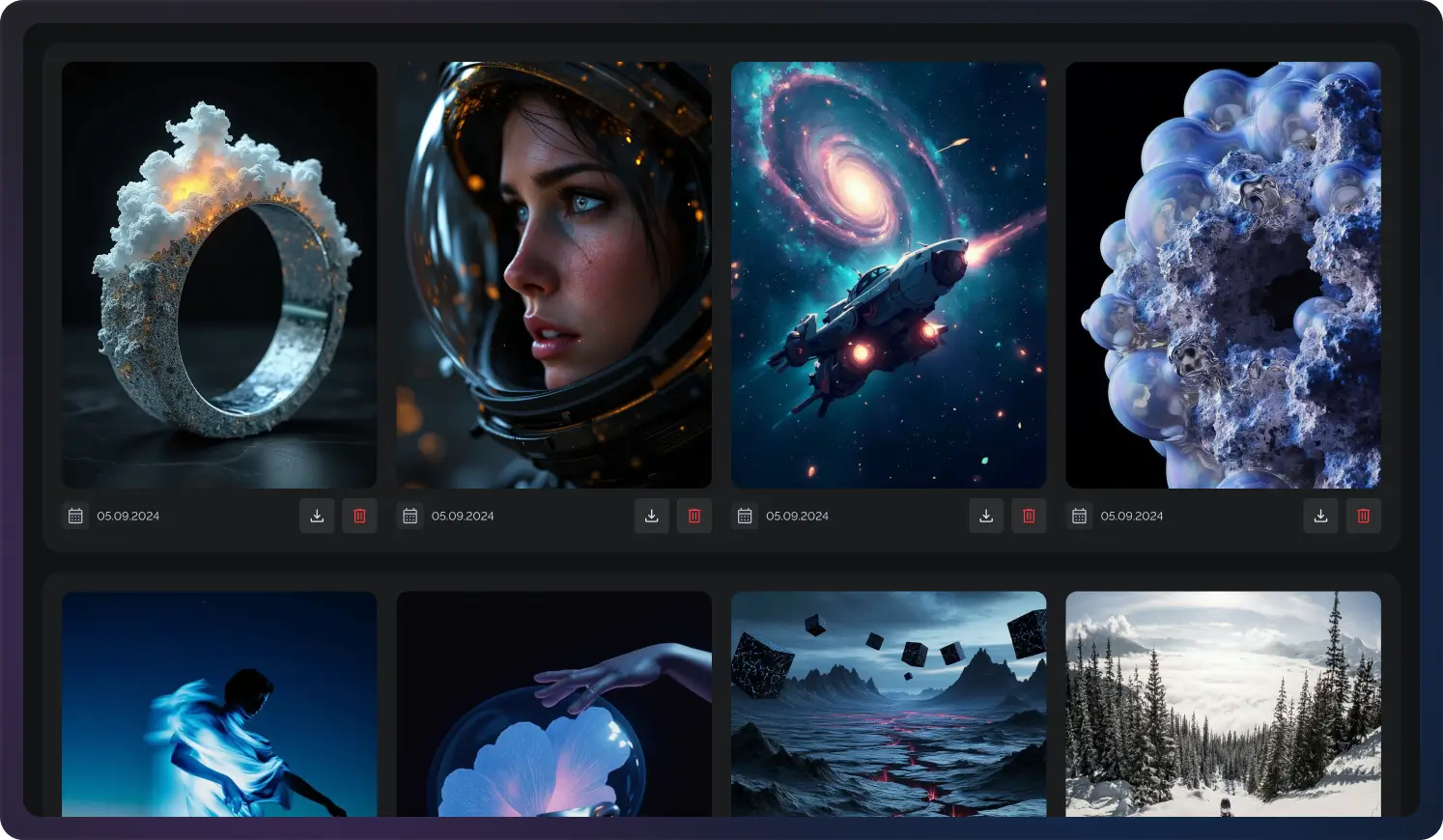Delete the galaxy spaceship image
This screenshot has width=1443, height=840.
pyautogui.click(x=1029, y=516)
